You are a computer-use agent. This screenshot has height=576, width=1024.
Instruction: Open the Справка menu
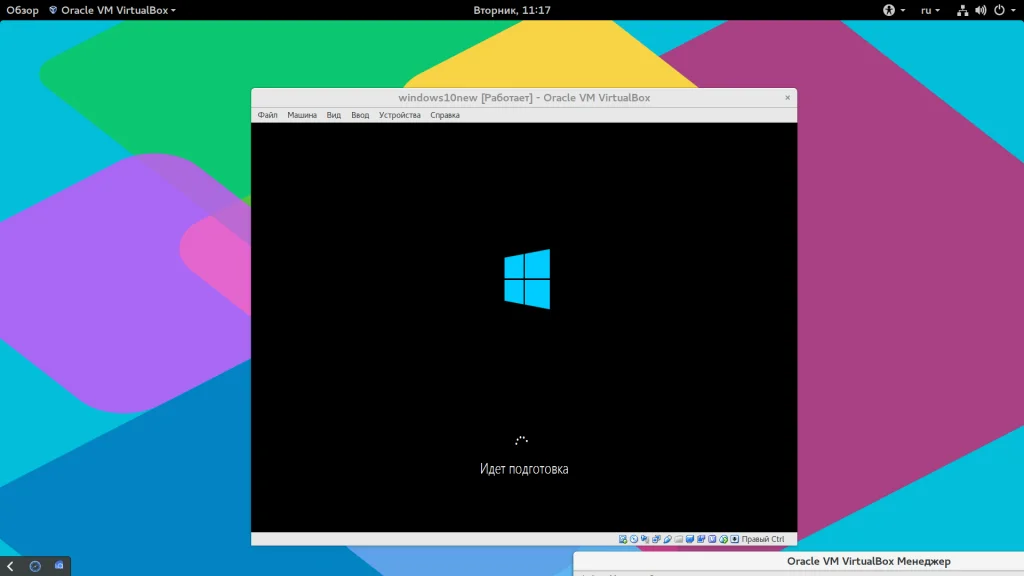[445, 115]
